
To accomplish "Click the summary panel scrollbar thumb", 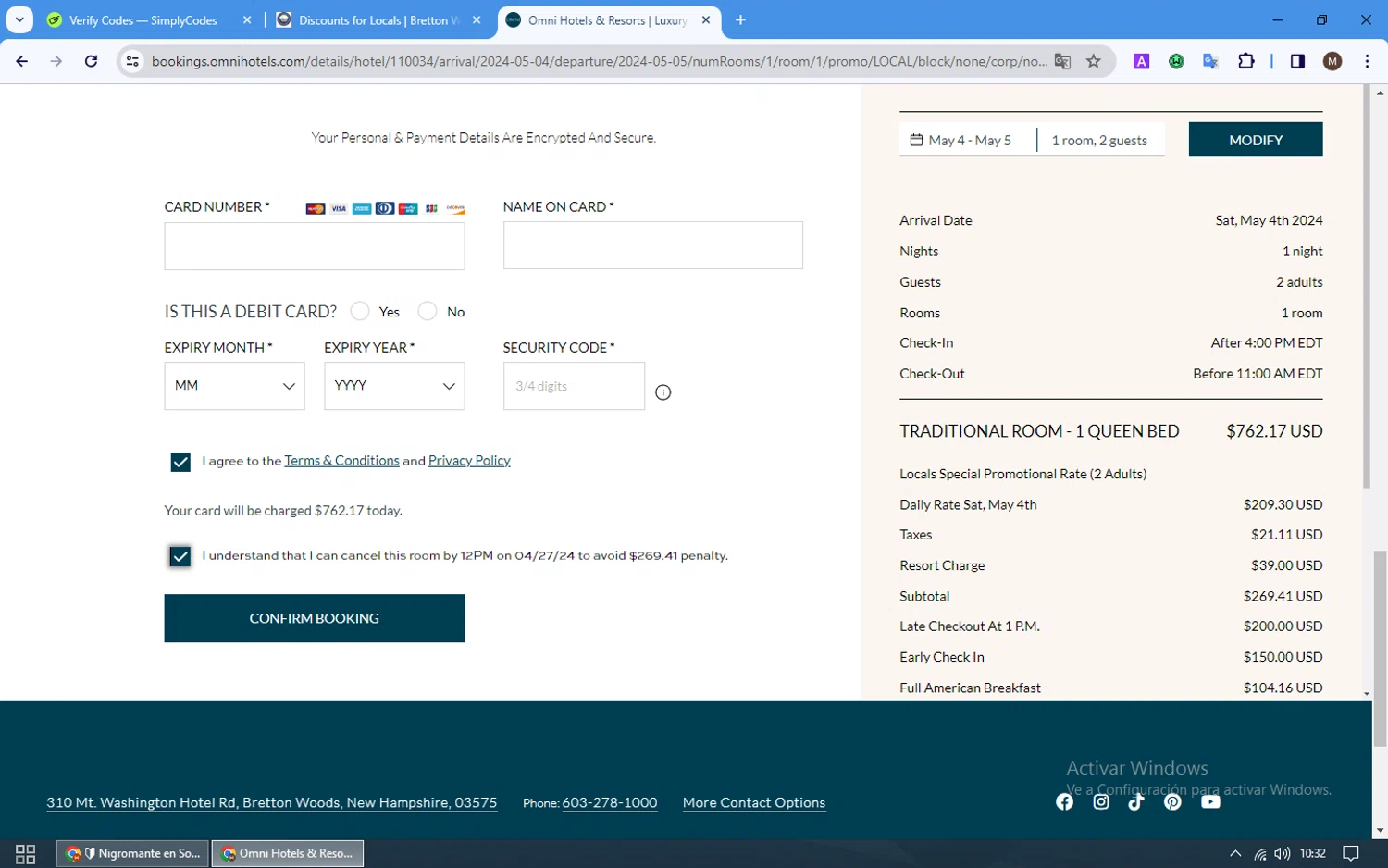I will (x=1366, y=287).
